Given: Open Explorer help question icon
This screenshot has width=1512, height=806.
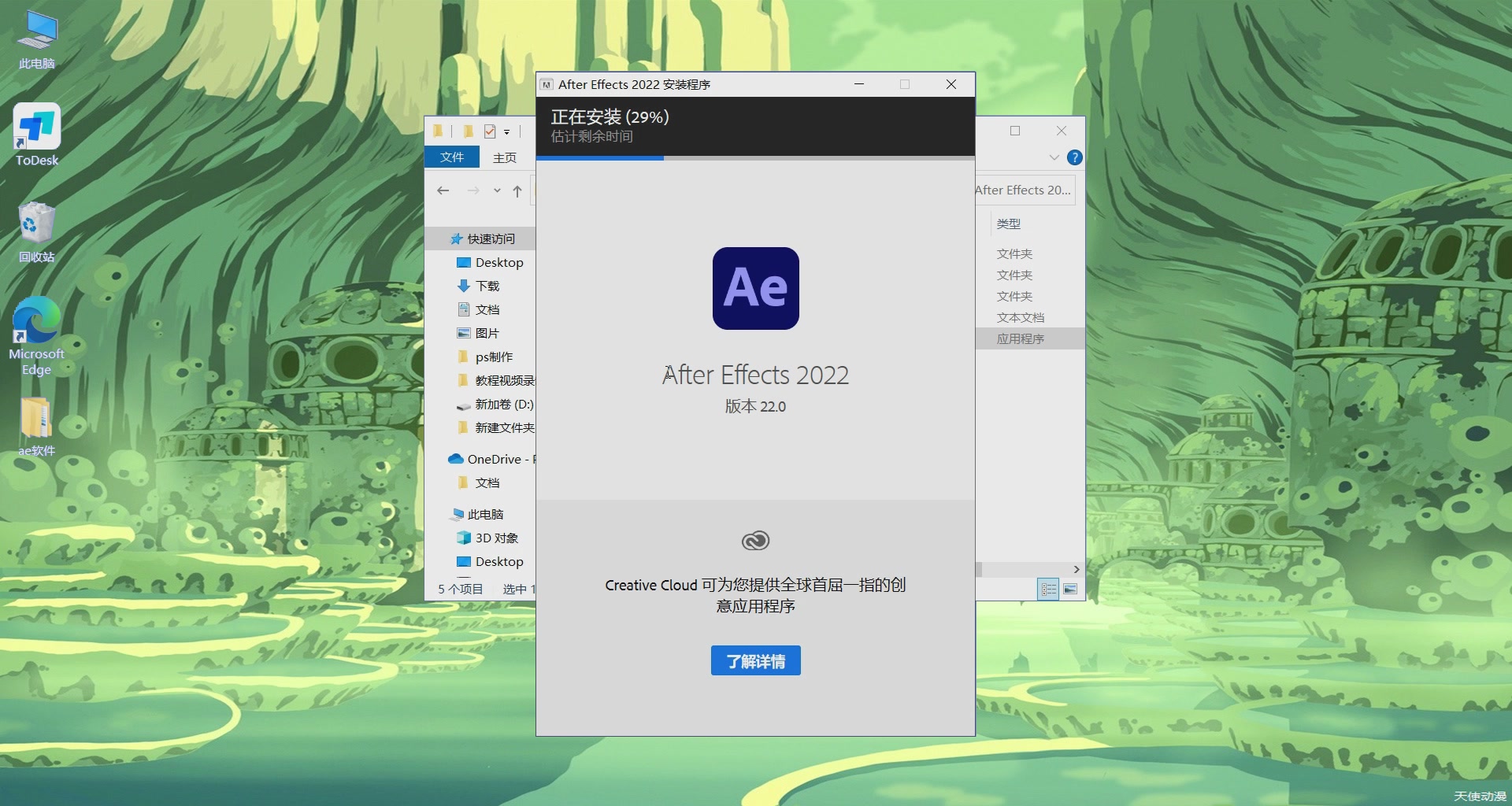Looking at the screenshot, I should [x=1074, y=157].
